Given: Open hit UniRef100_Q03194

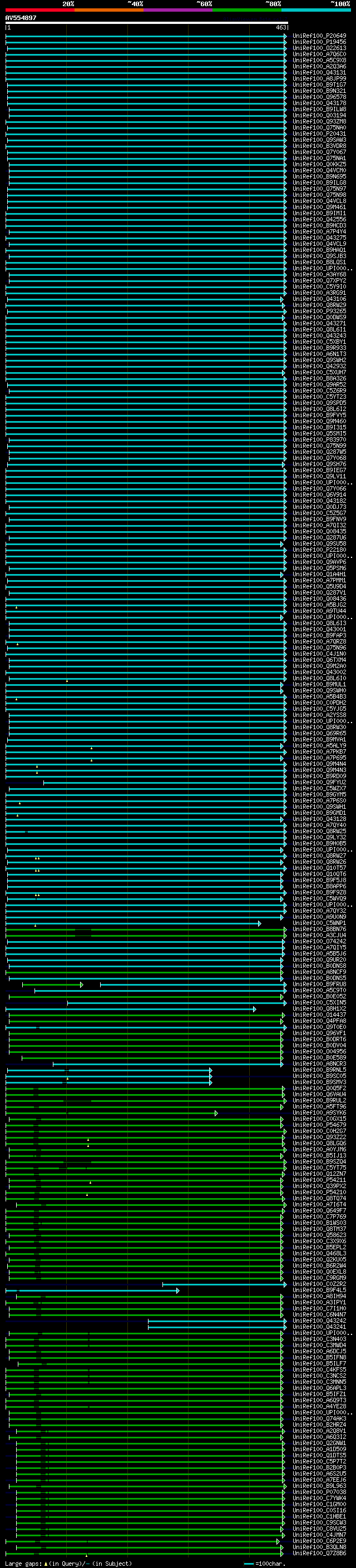Looking at the screenshot, I should pyautogui.click(x=319, y=115).
